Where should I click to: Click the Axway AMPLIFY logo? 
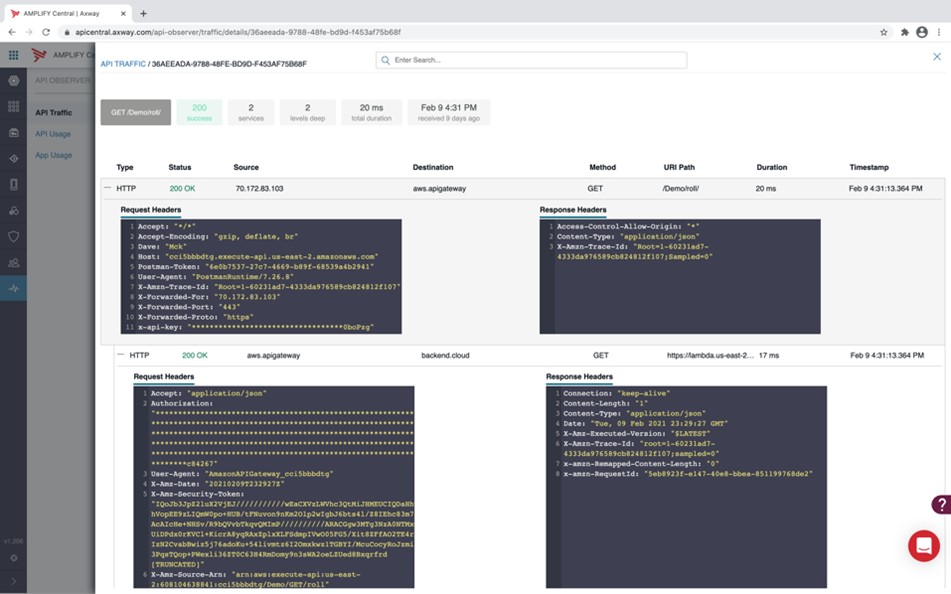click(x=39, y=55)
